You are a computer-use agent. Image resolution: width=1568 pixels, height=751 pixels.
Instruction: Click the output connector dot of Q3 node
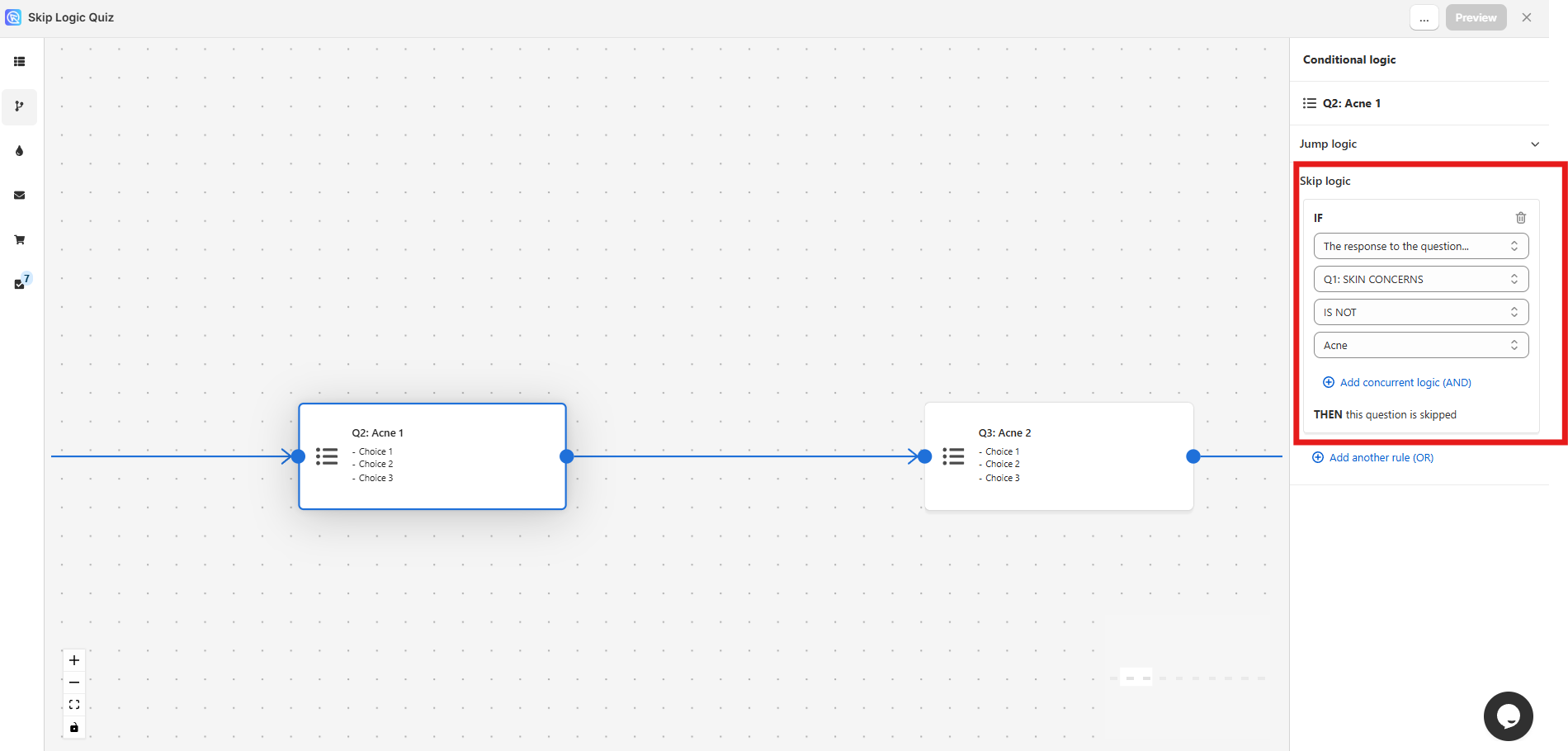[x=1193, y=456]
